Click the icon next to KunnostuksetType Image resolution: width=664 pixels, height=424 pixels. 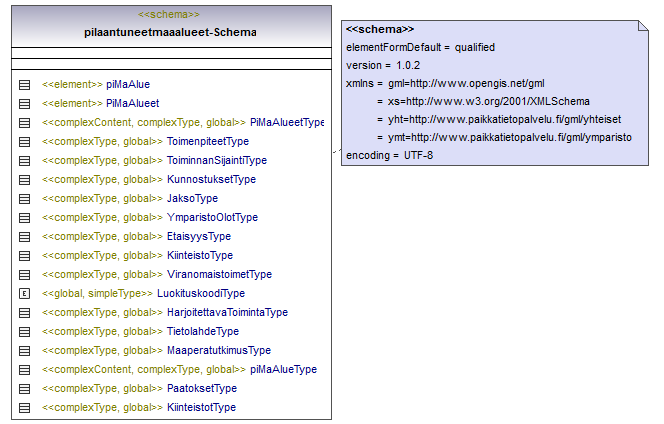[x=25, y=179]
